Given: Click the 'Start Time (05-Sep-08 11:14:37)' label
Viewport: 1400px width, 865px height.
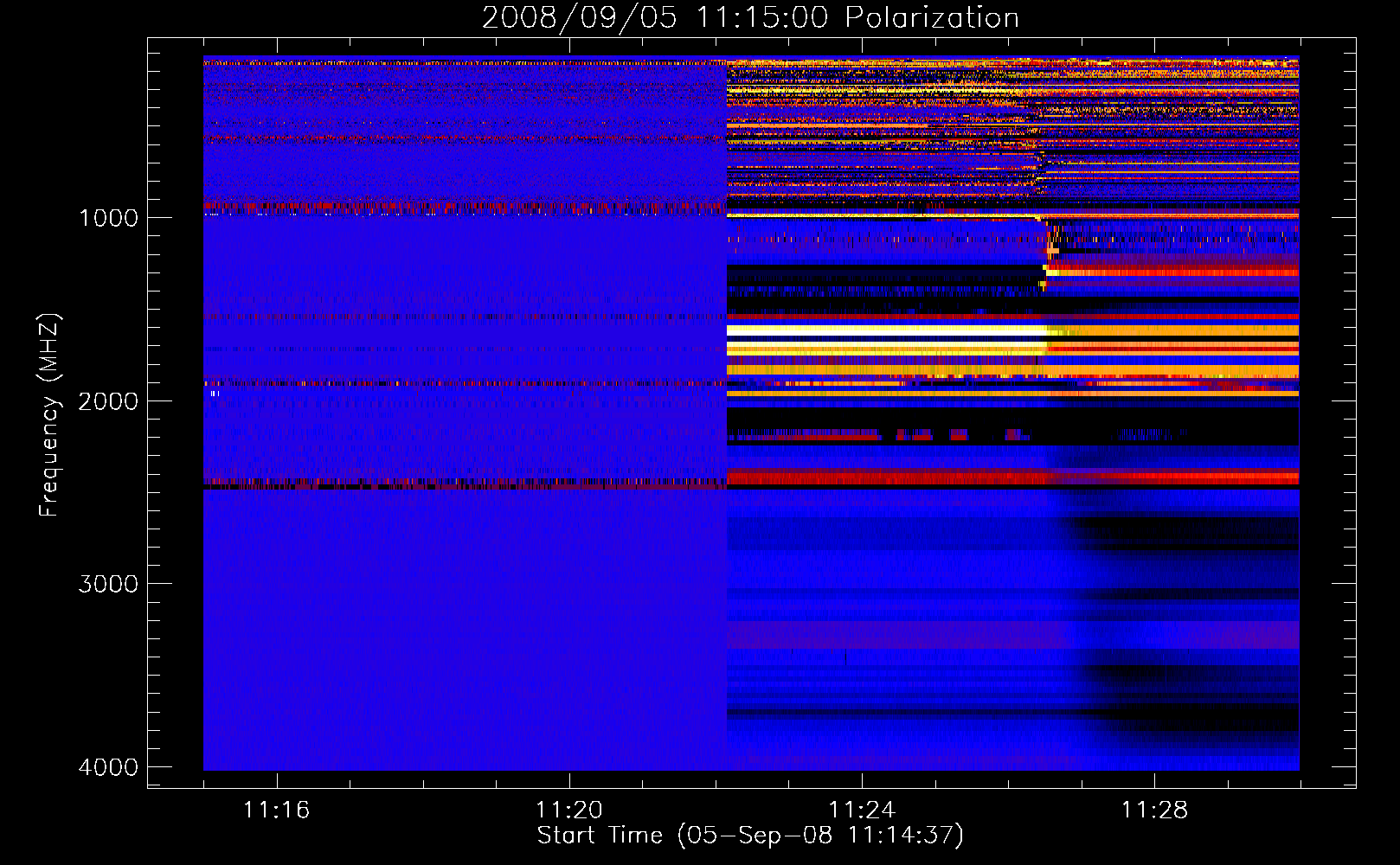Looking at the screenshot, I should tap(750, 836).
